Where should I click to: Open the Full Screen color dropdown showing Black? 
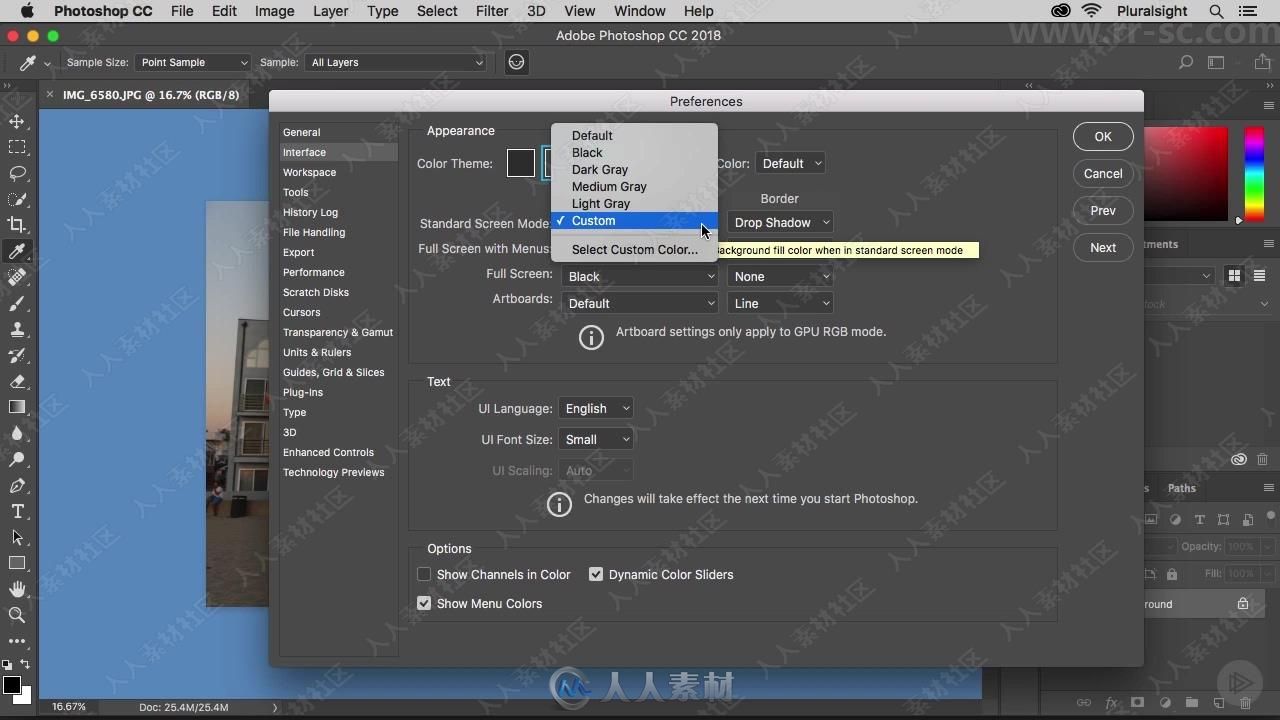[x=639, y=276]
